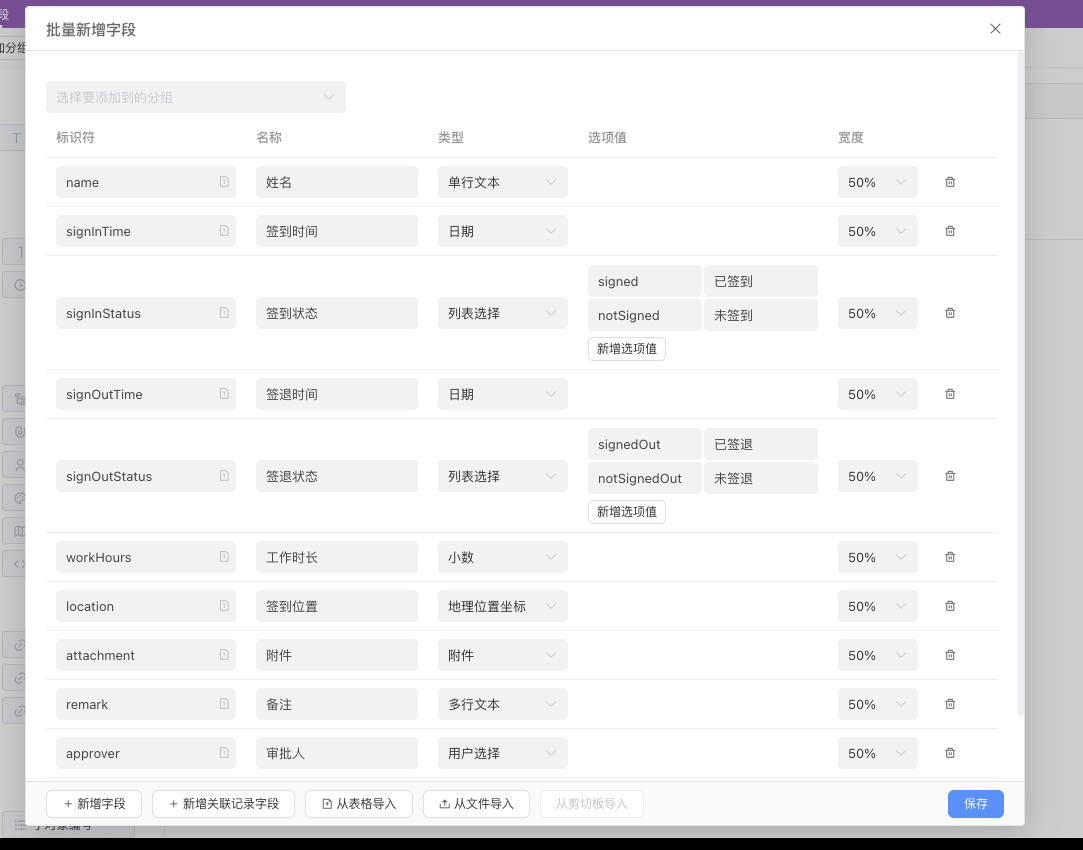Click the document icon in the signInStatus identifier field
The image size is (1083, 850).
[222, 313]
